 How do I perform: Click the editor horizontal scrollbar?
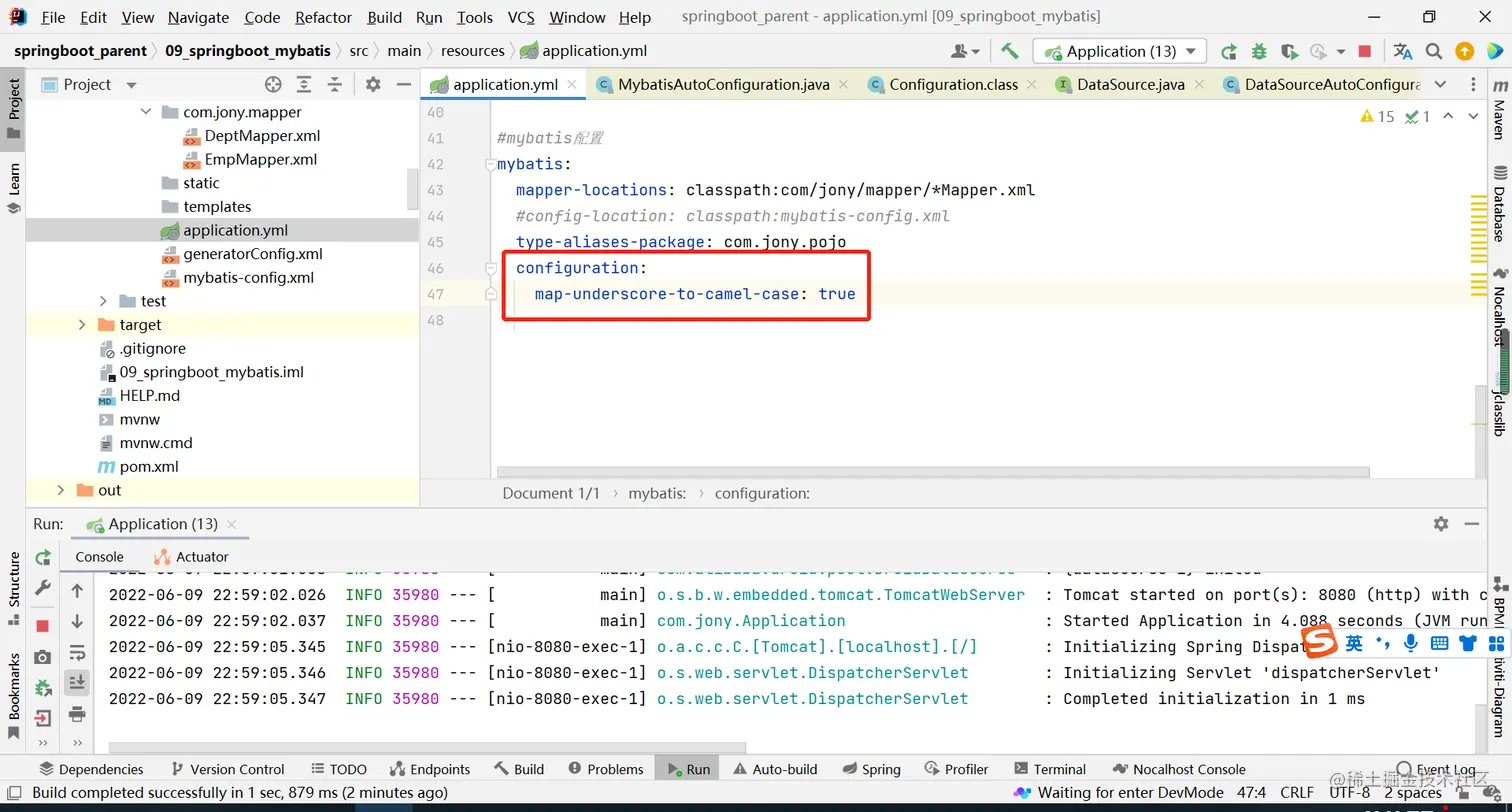(933, 472)
